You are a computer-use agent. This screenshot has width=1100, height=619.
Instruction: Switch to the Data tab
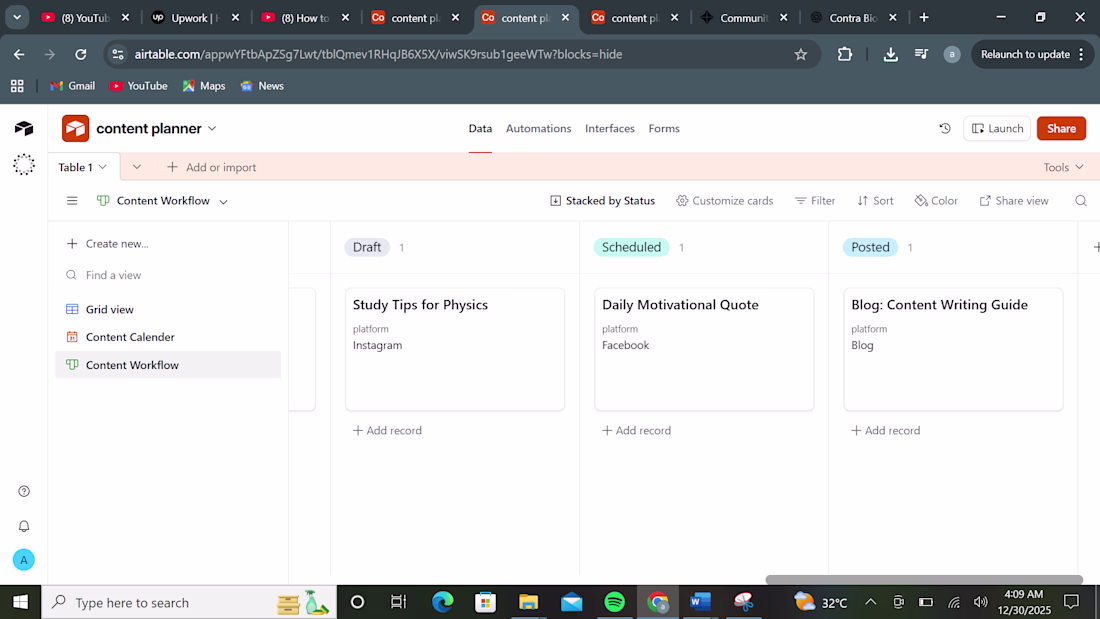(481, 128)
